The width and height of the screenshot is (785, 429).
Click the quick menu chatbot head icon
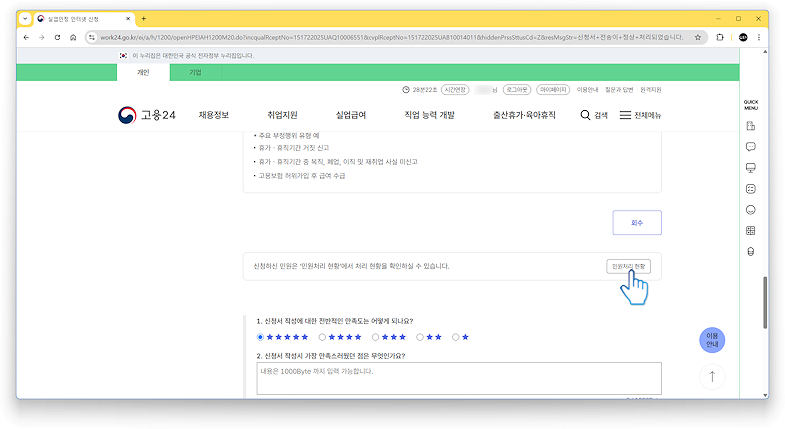point(750,252)
